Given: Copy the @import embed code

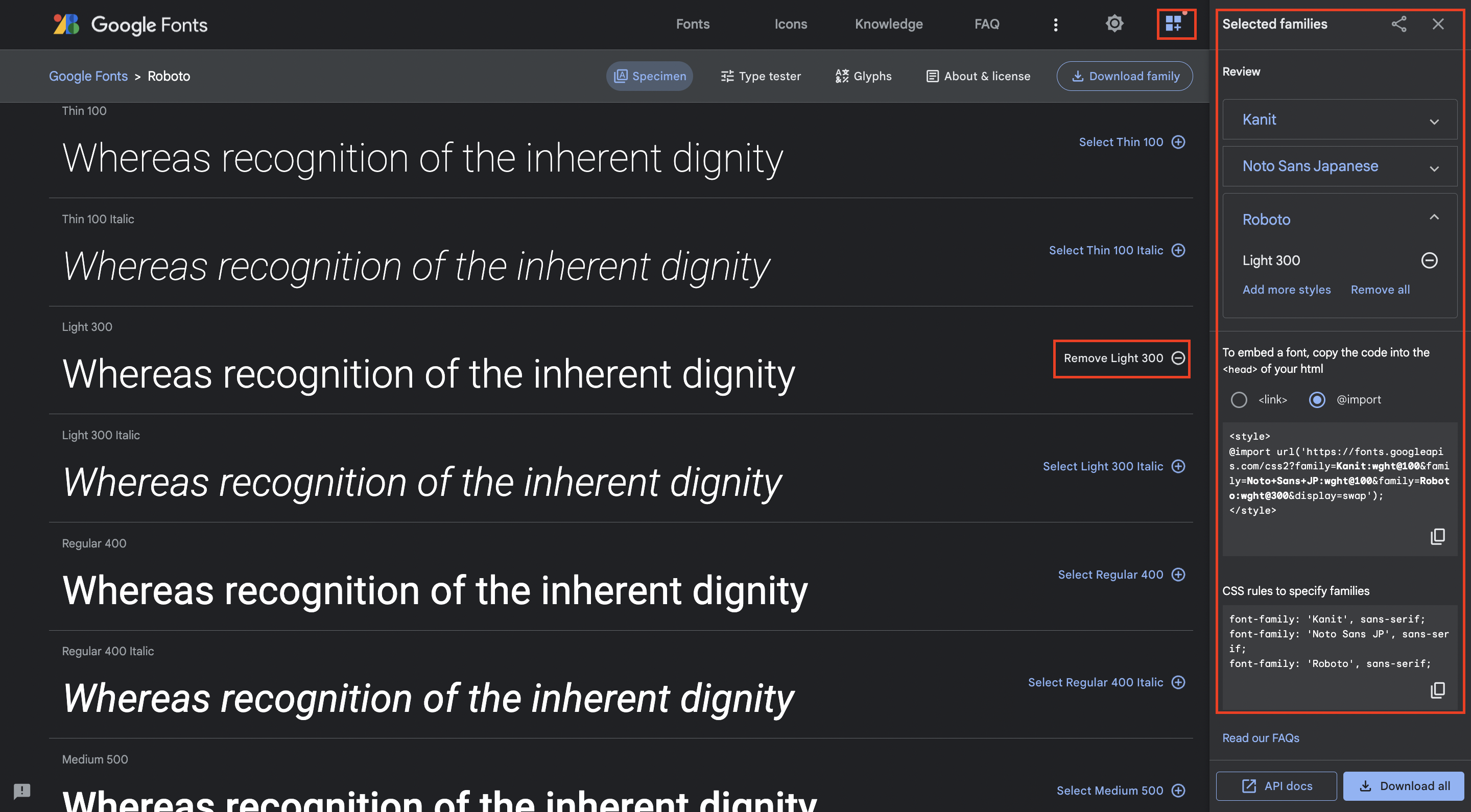Looking at the screenshot, I should tap(1437, 536).
